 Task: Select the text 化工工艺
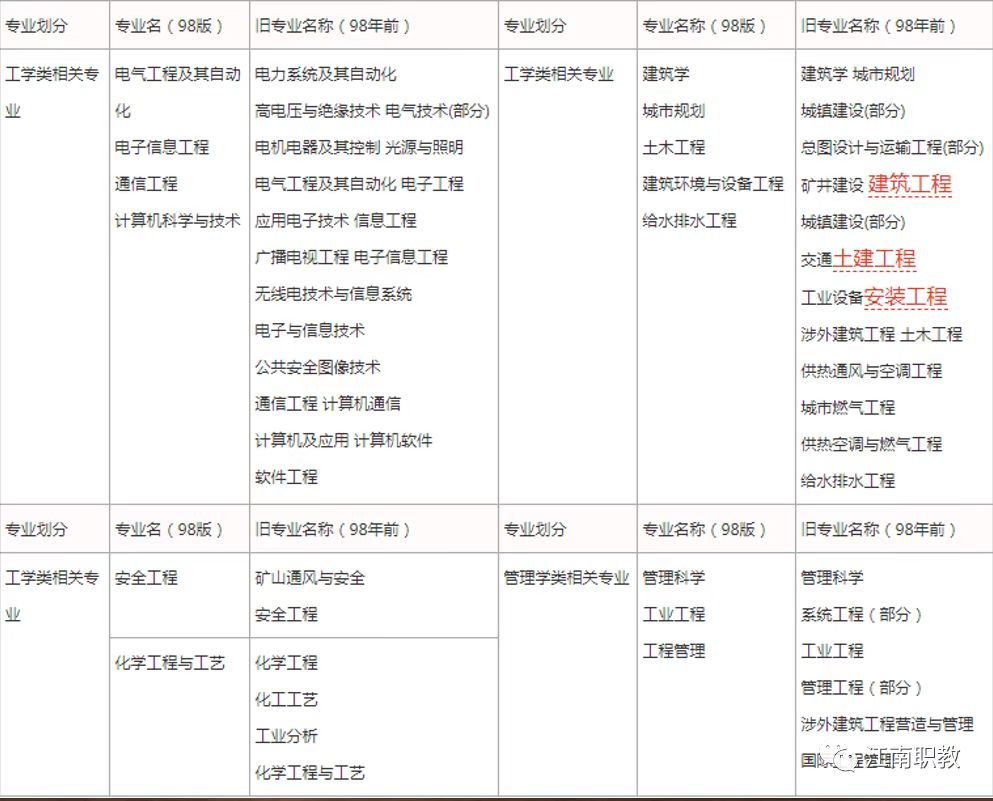point(286,700)
